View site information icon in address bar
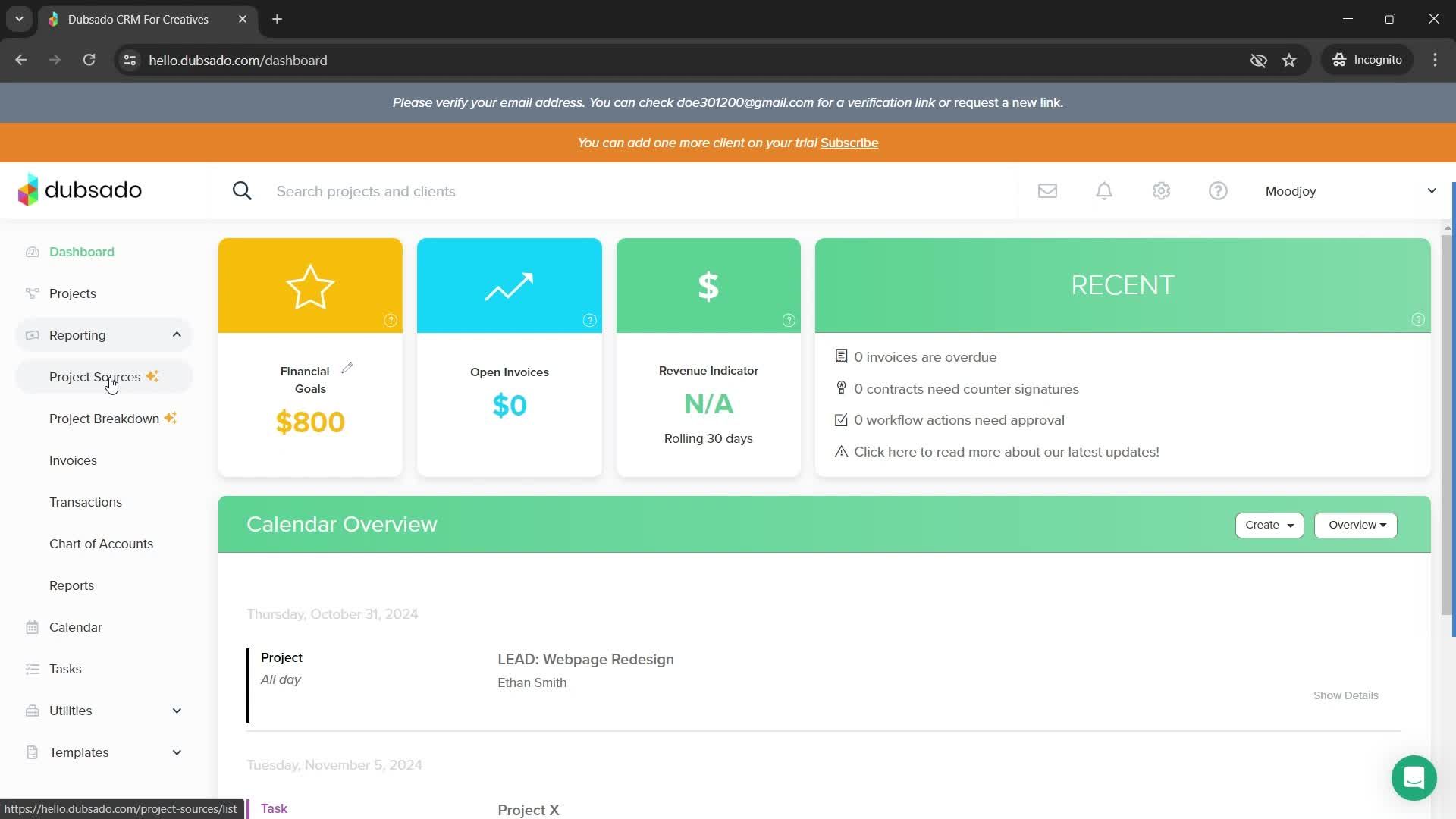Screen dimensions: 1456x819 click(130, 60)
